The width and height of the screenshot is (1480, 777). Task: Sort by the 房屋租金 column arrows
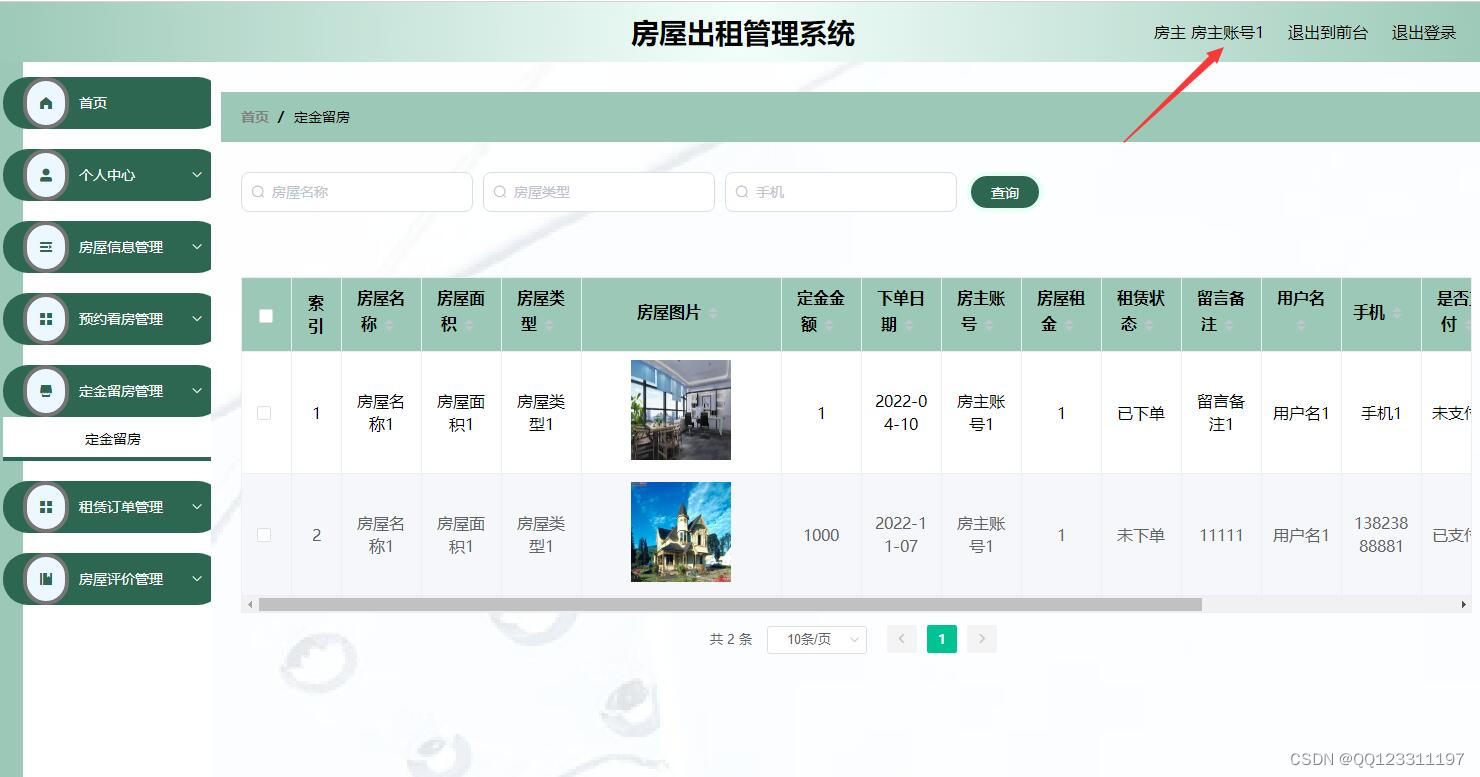(x=1069, y=325)
